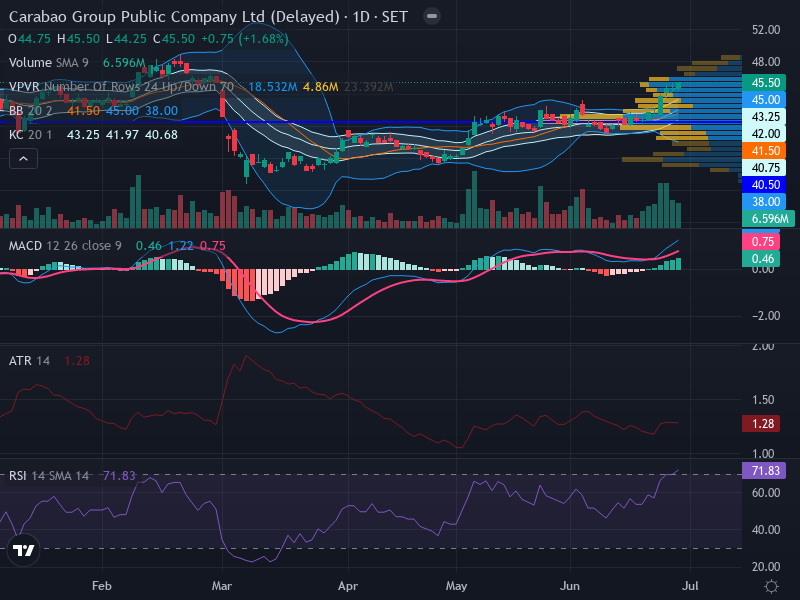Click the 38.00 blue price label
Image resolution: width=800 pixels, height=600 pixels.
coord(764,202)
